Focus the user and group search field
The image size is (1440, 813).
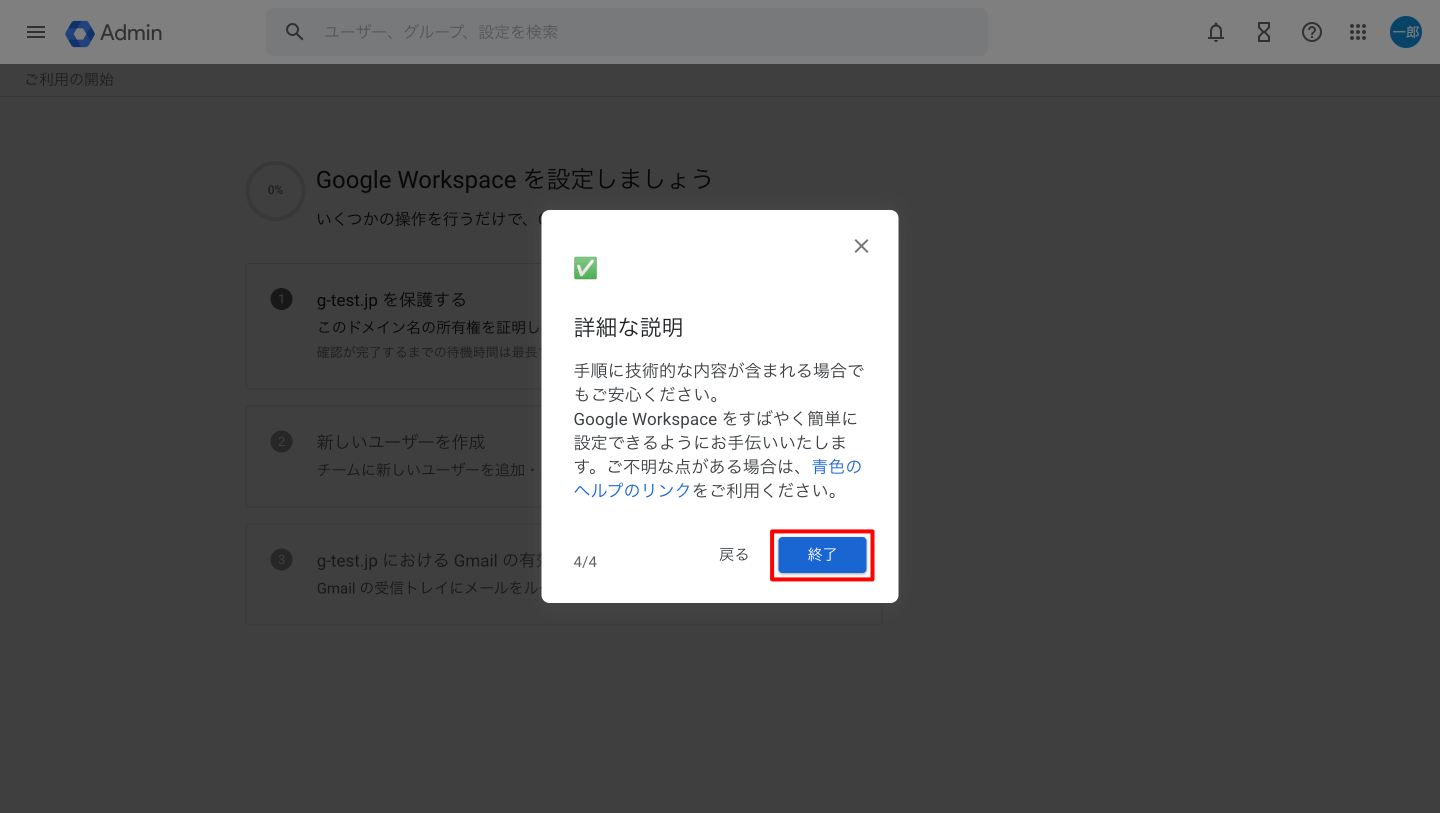pos(627,32)
